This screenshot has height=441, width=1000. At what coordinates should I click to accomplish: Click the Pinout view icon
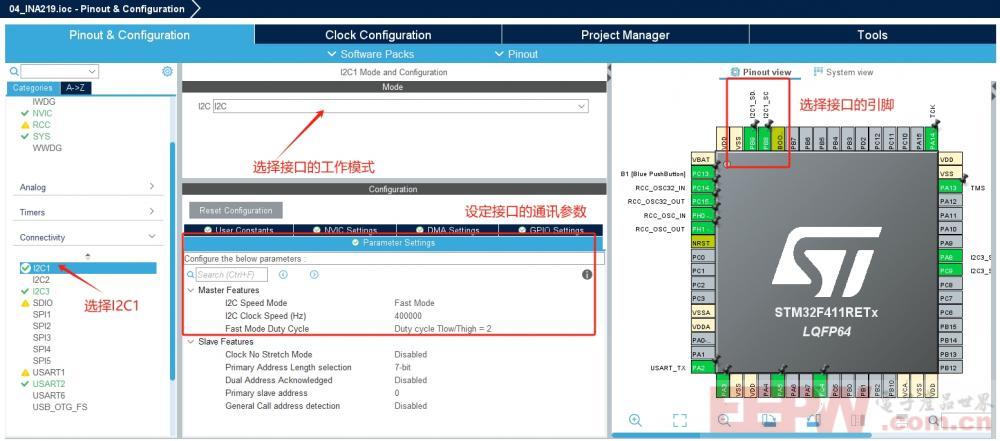click(x=735, y=72)
